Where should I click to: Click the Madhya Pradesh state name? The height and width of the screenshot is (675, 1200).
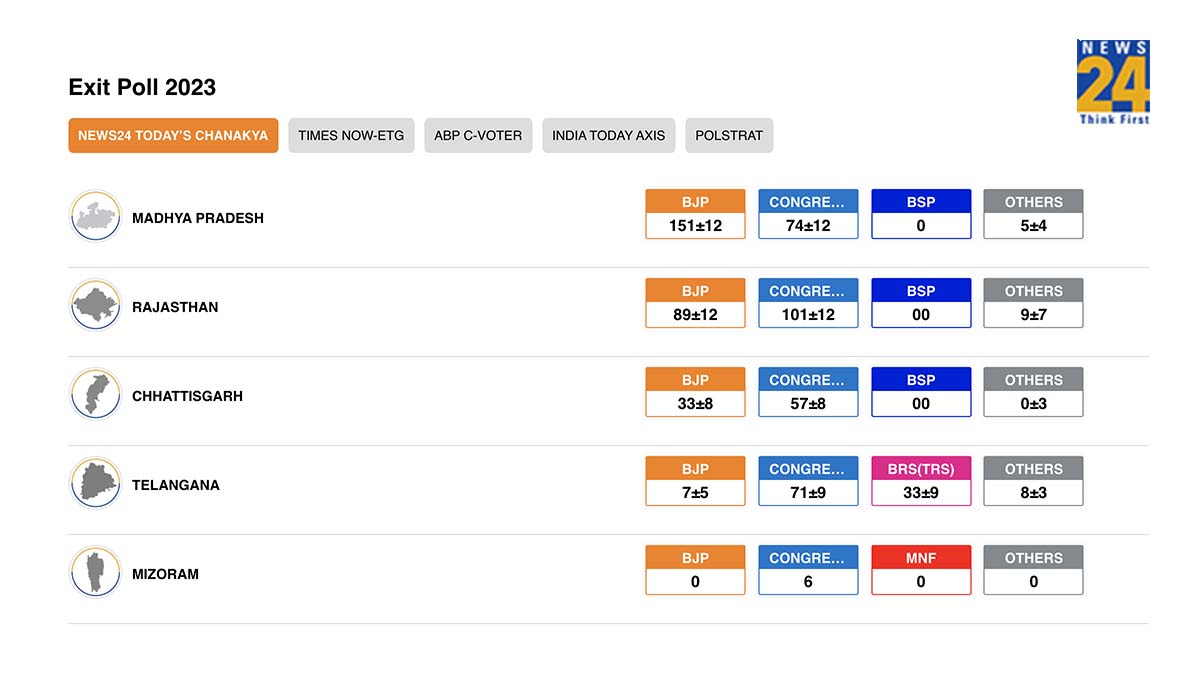[198, 218]
